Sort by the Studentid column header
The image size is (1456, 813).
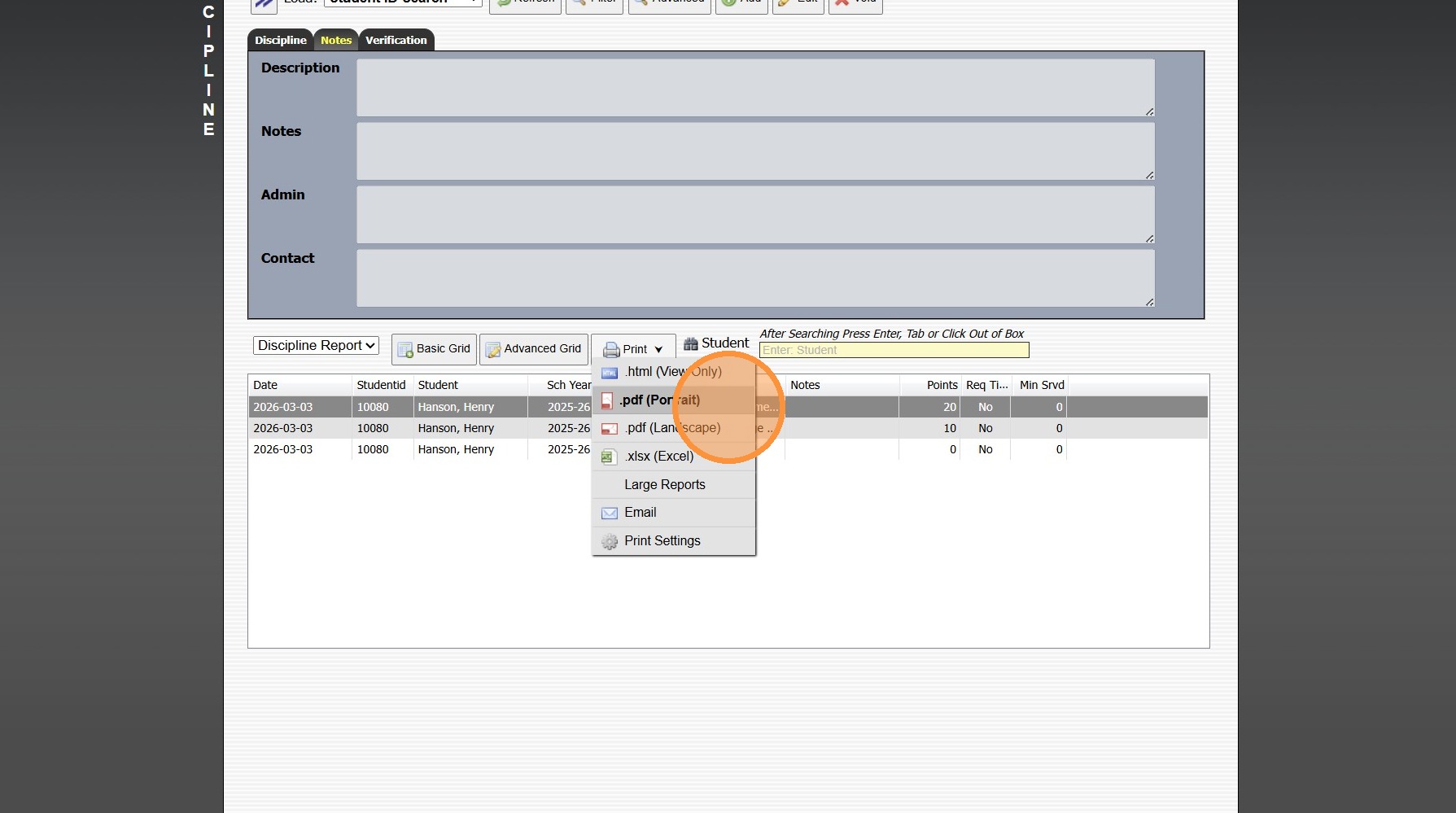point(383,385)
